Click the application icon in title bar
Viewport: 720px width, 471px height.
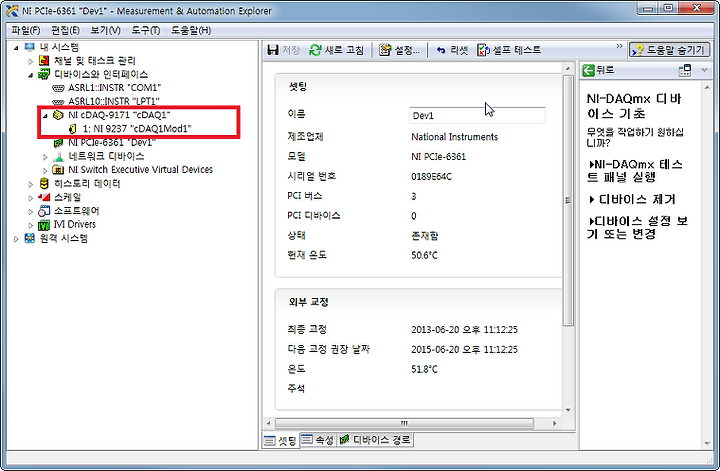tap(12, 11)
